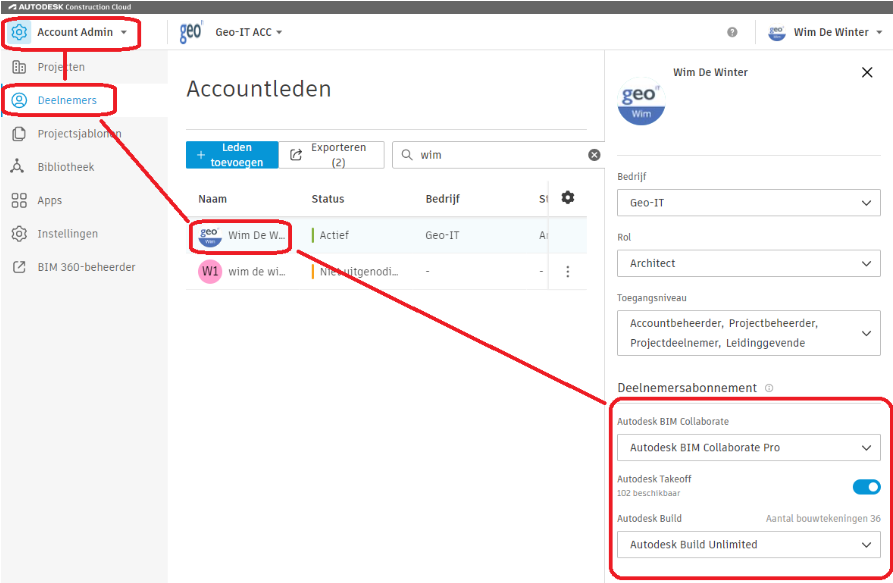Click the Deelnemers person icon
Viewport: 893px width, 583px height.
pyautogui.click(x=19, y=100)
